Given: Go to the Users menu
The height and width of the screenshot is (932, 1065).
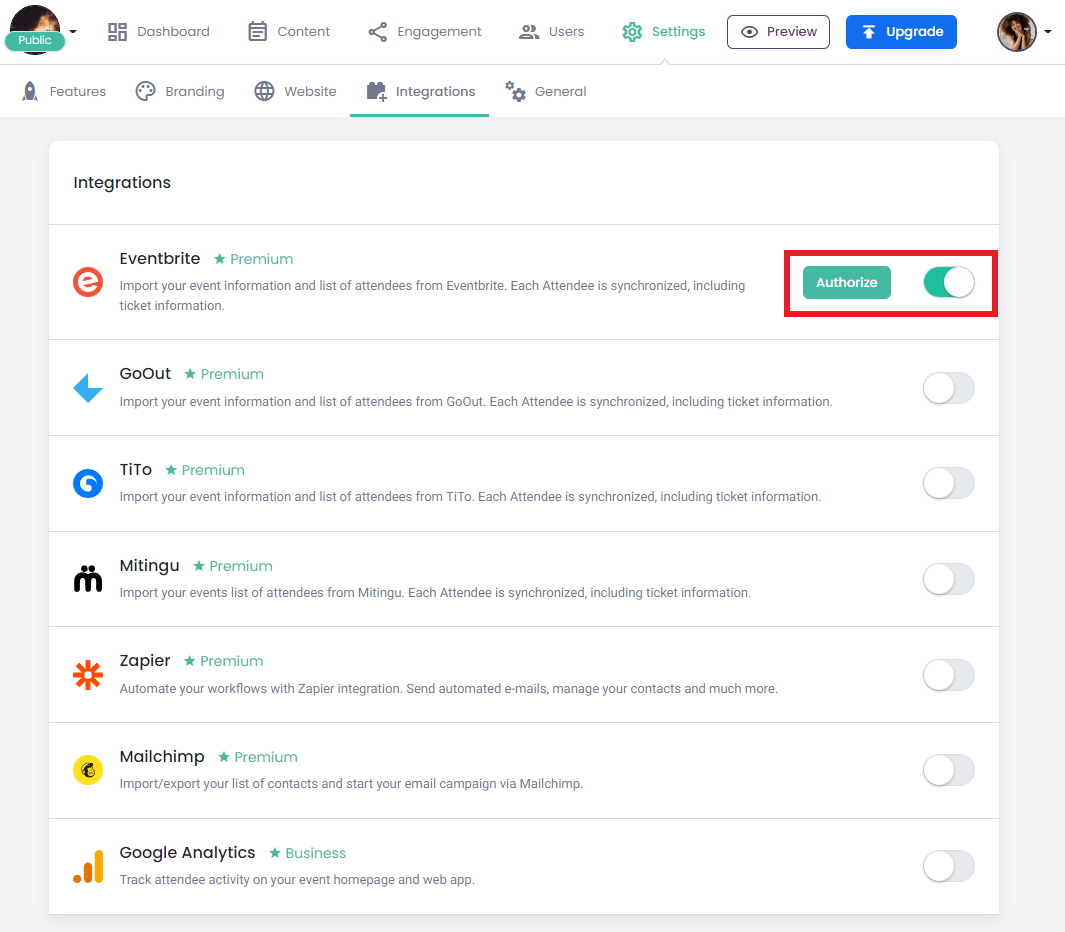Looking at the screenshot, I should 552,32.
